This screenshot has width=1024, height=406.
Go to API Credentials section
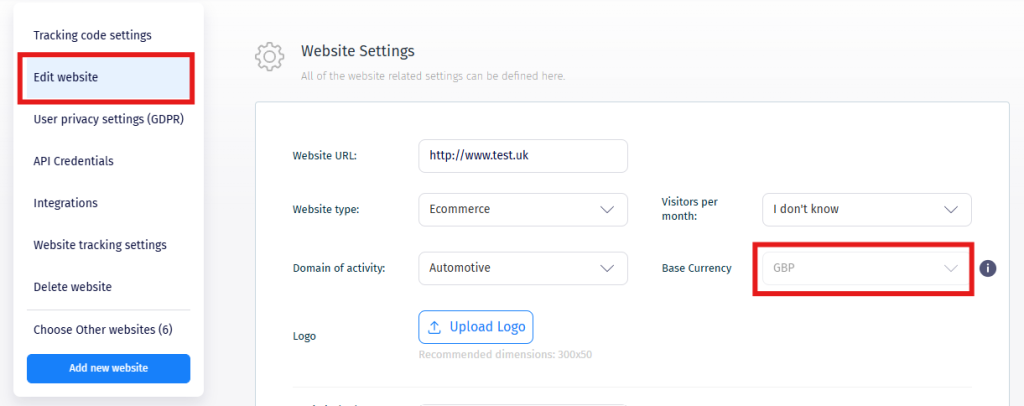click(x=74, y=161)
